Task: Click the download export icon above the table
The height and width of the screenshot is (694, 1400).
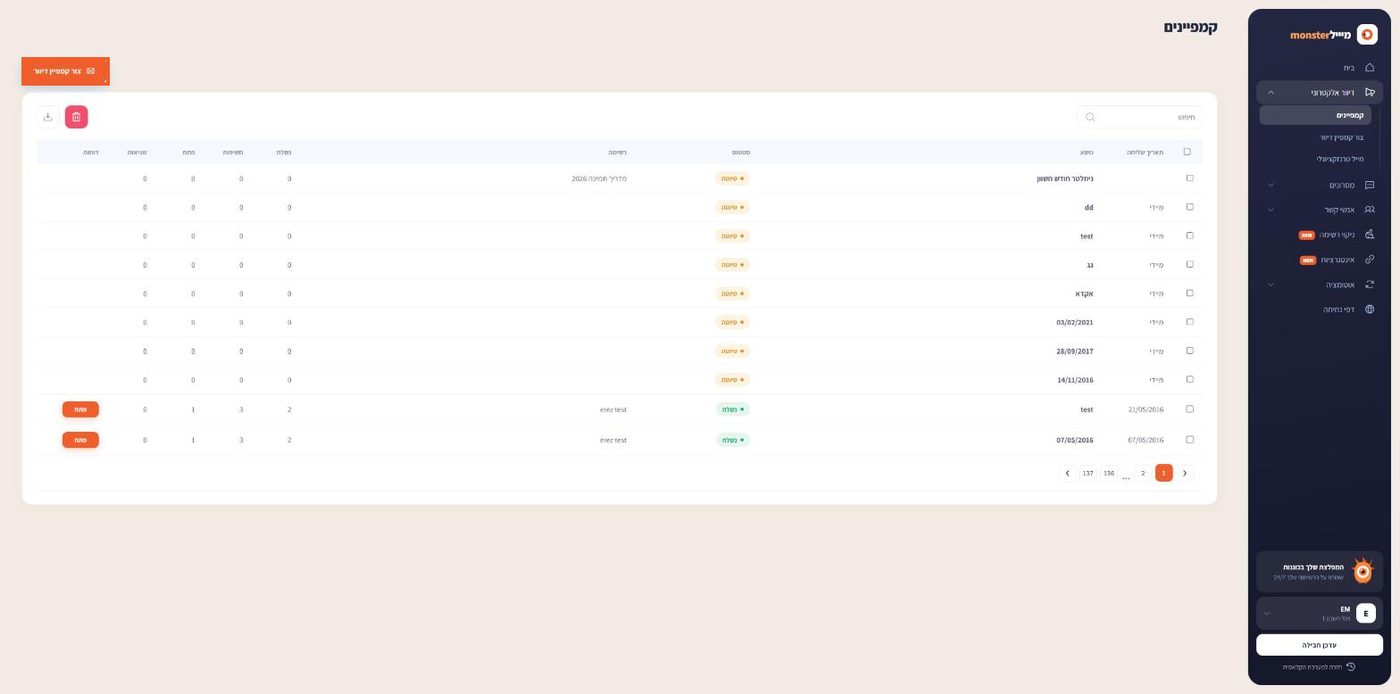Action: click(x=47, y=117)
